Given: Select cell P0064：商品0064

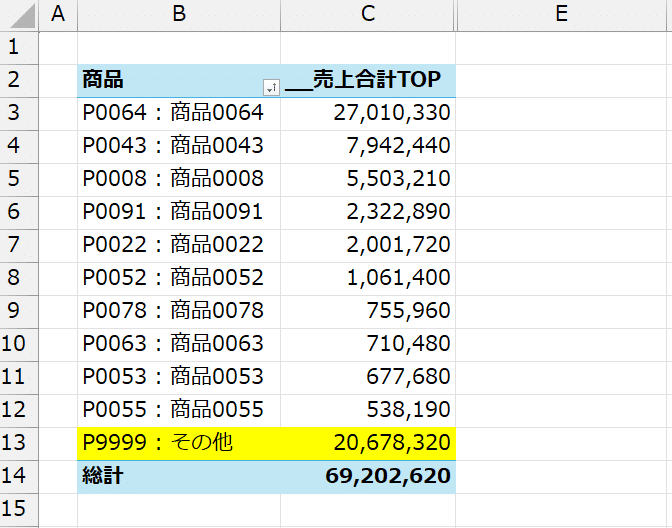Looking at the screenshot, I should click(179, 114).
